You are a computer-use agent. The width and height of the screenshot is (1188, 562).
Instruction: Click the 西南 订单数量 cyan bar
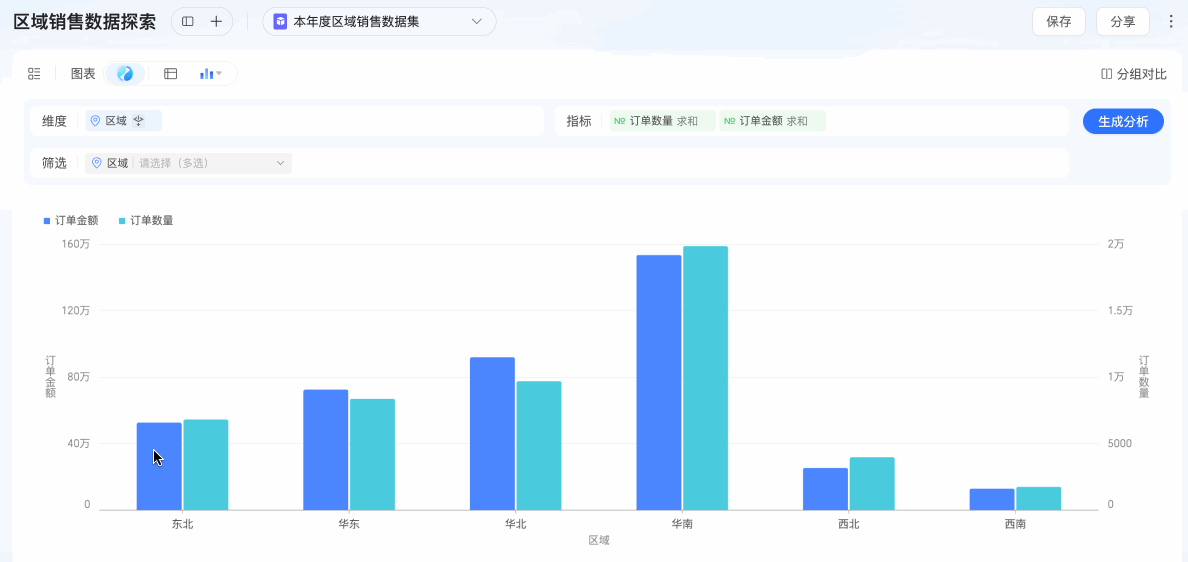1039,498
